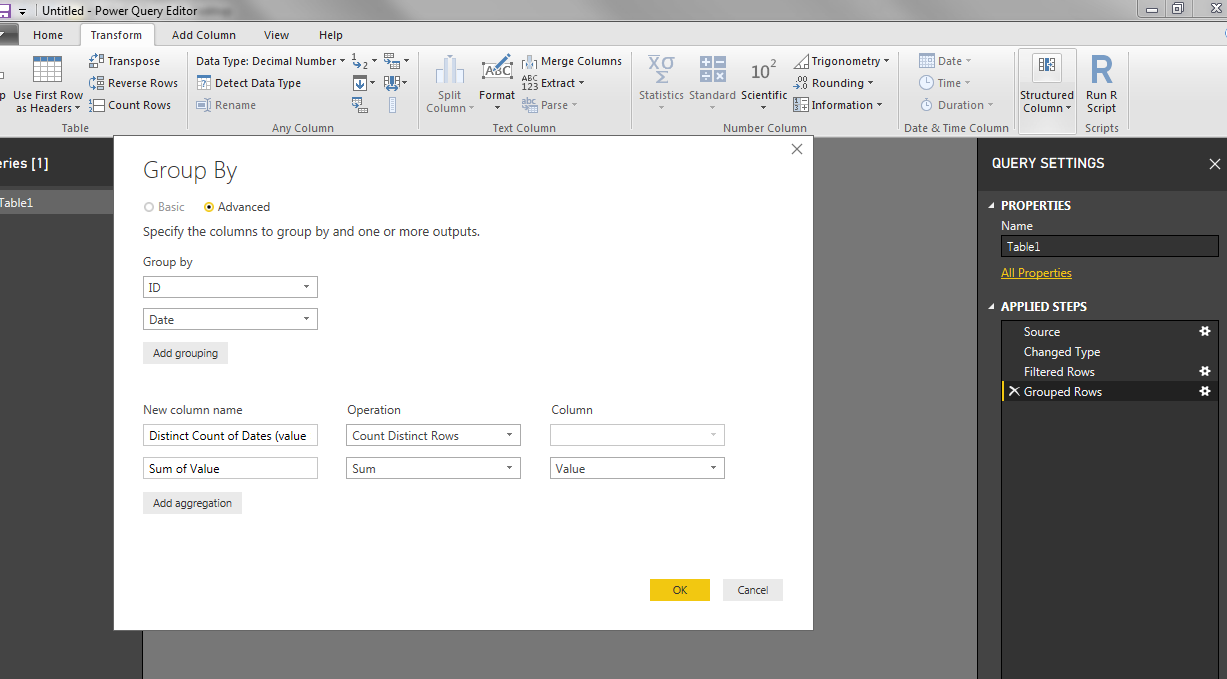Screen dimensions: 1227x679
Task: Open the Value column dropdown
Action: 637,468
